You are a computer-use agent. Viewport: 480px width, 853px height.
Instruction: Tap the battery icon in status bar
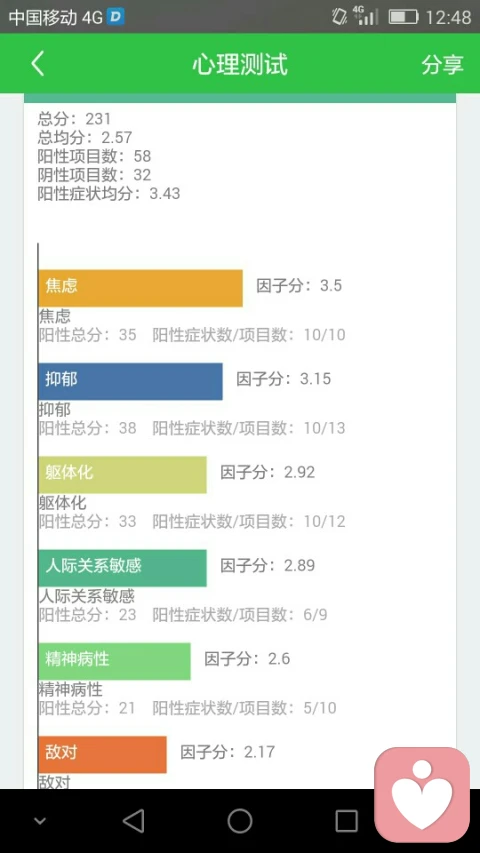403,17
